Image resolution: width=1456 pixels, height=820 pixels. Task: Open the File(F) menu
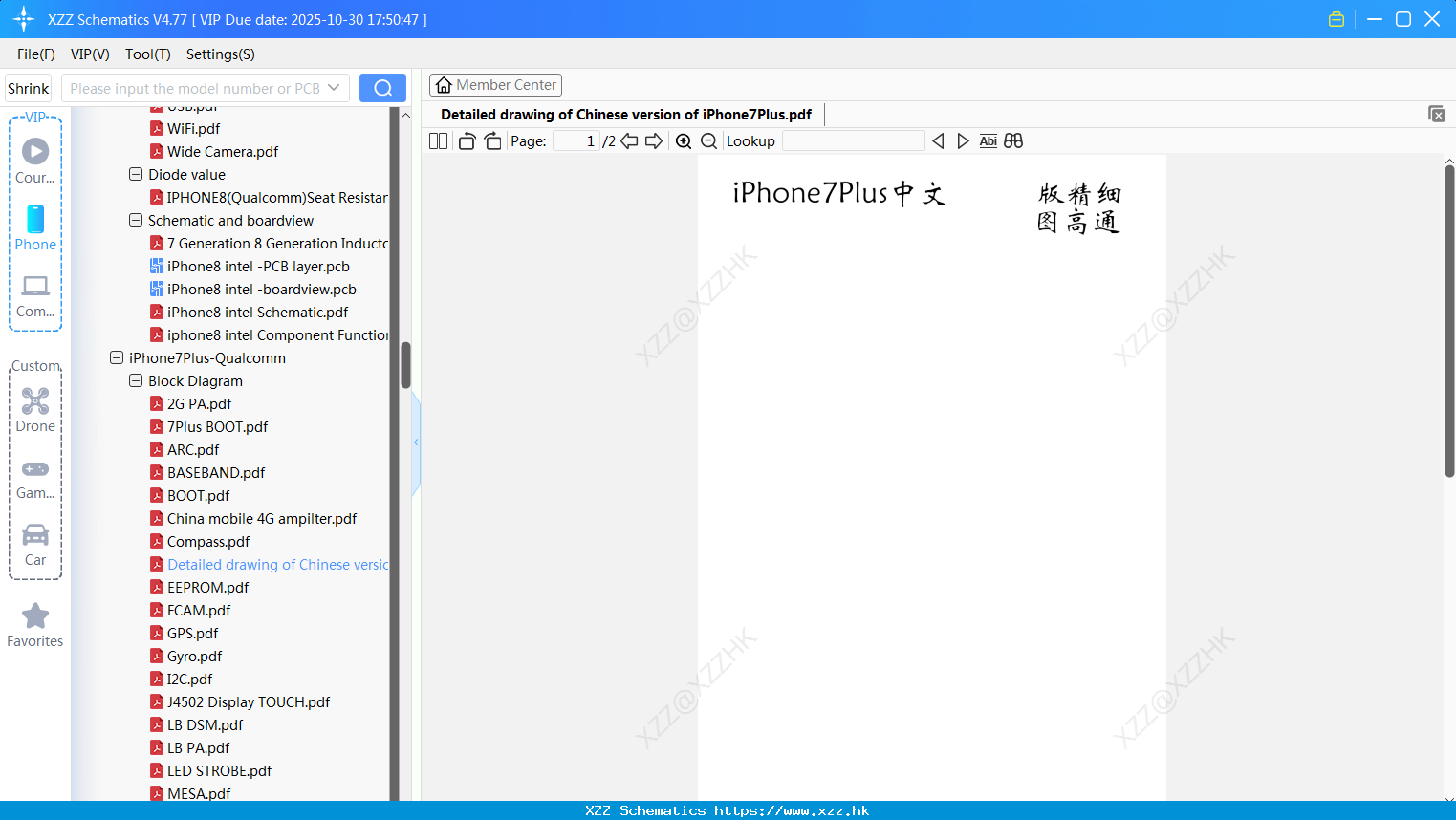click(x=36, y=54)
